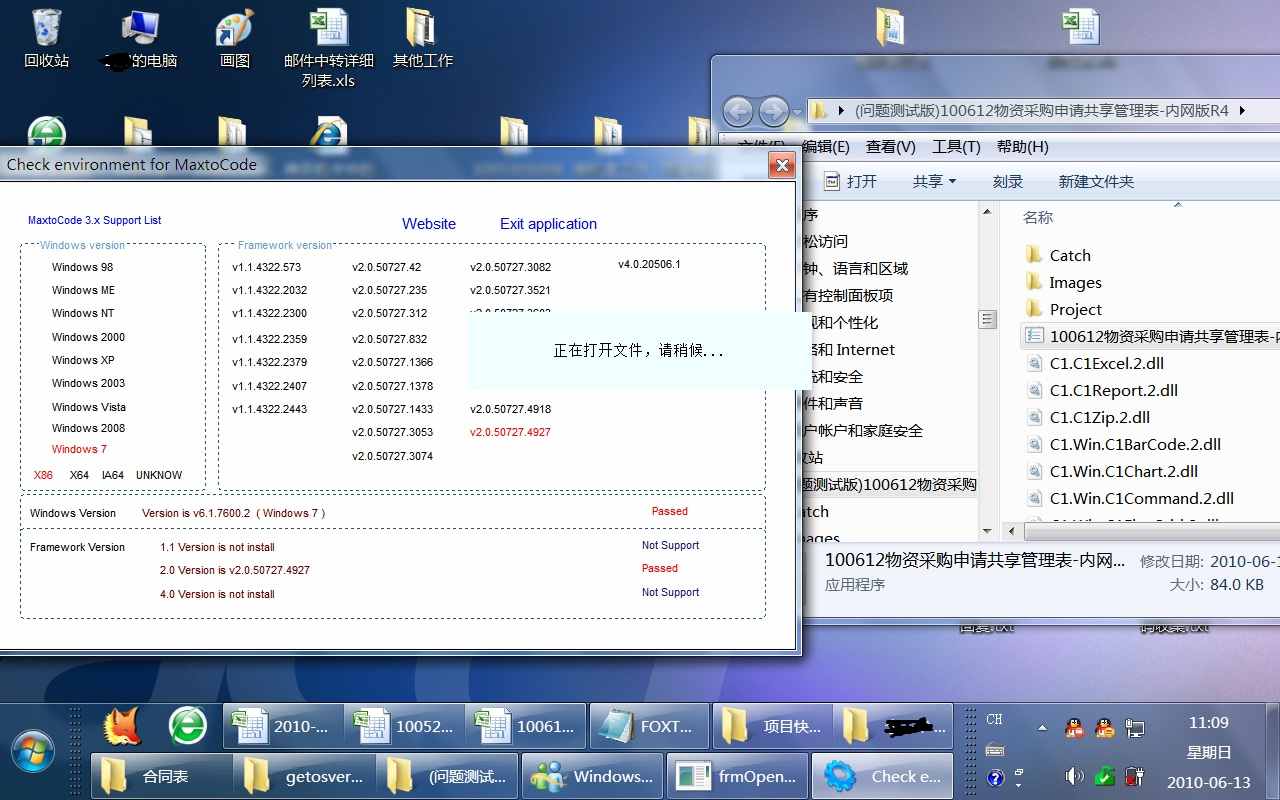Open the 查看(V) menu in Explorer

coord(890,147)
